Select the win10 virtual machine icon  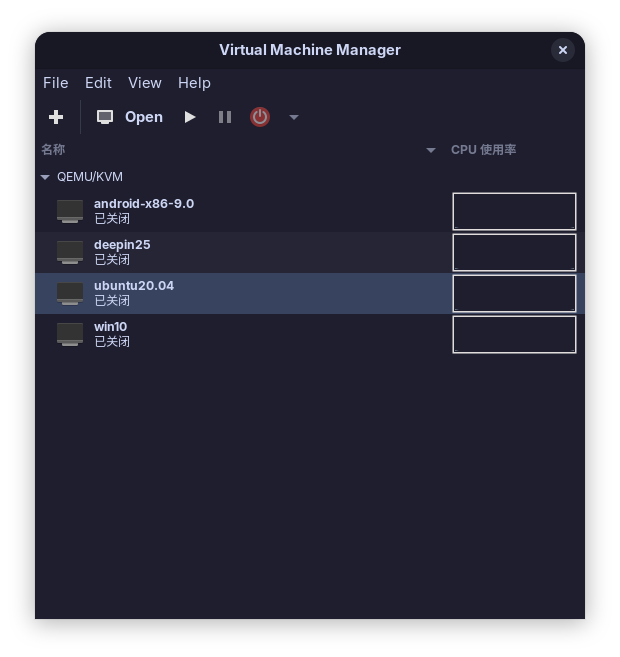[x=70, y=334]
